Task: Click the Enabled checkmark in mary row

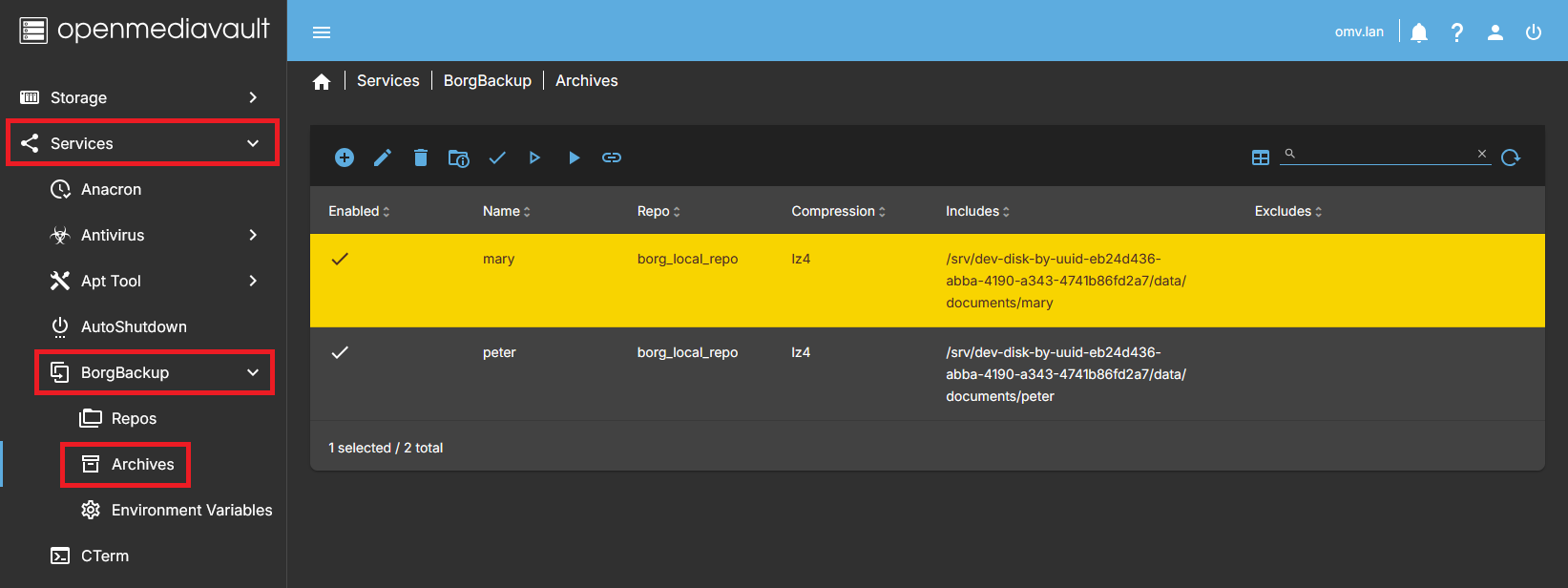Action: (x=340, y=259)
